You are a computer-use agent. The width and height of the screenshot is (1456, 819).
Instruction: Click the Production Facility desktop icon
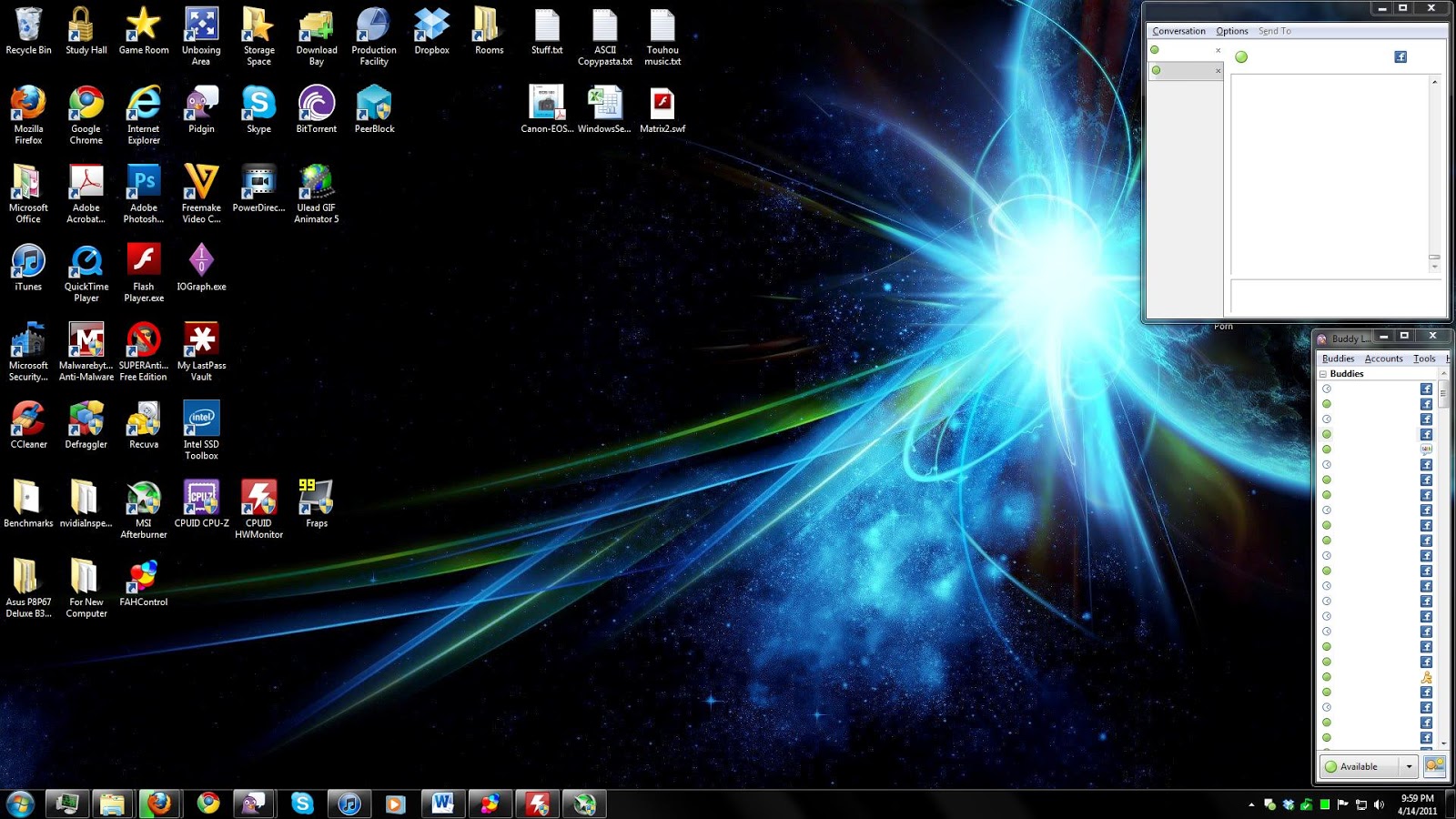pos(374,37)
